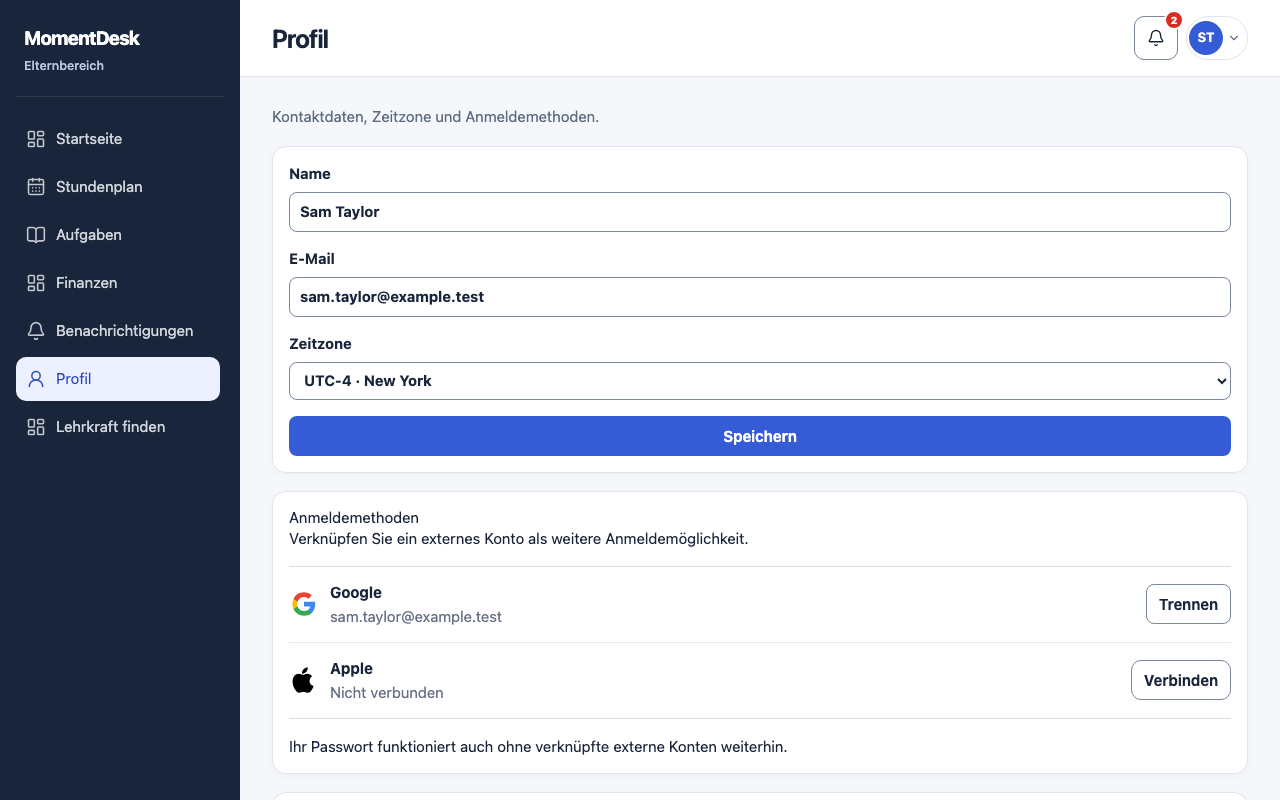Open the Zeitzone dropdown
1280x800 pixels.
[760, 381]
